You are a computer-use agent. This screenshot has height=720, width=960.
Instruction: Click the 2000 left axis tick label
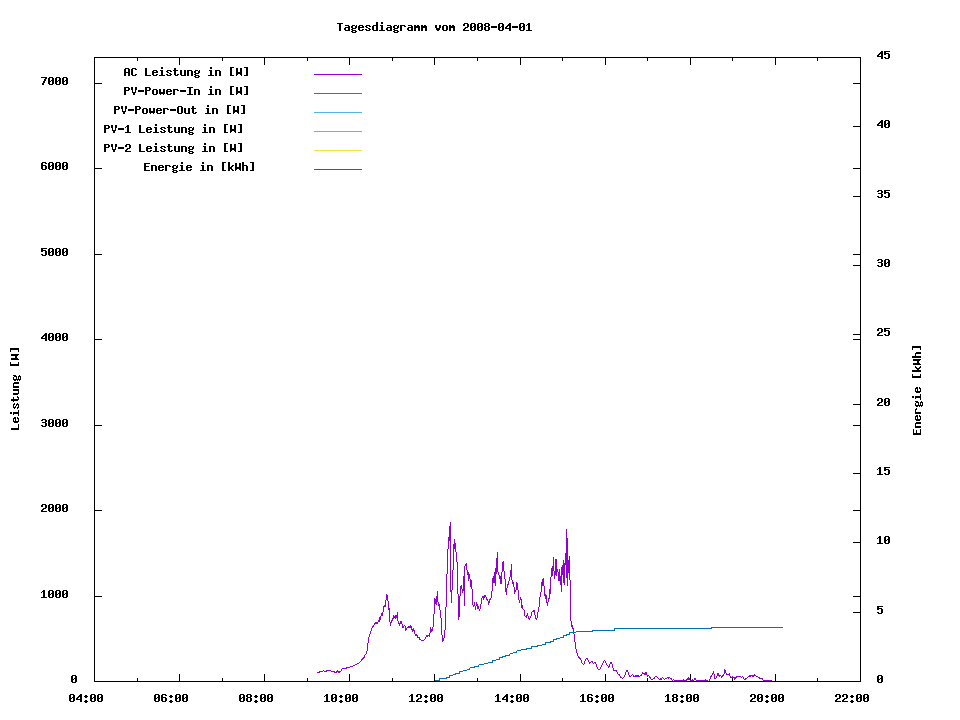(53, 510)
